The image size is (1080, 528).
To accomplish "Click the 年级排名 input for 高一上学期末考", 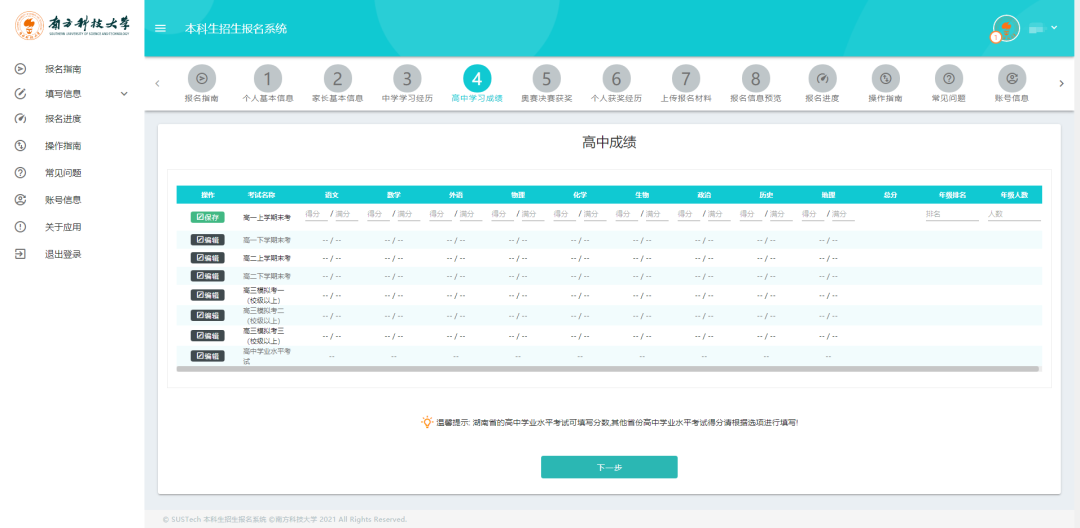I will tap(952, 214).
